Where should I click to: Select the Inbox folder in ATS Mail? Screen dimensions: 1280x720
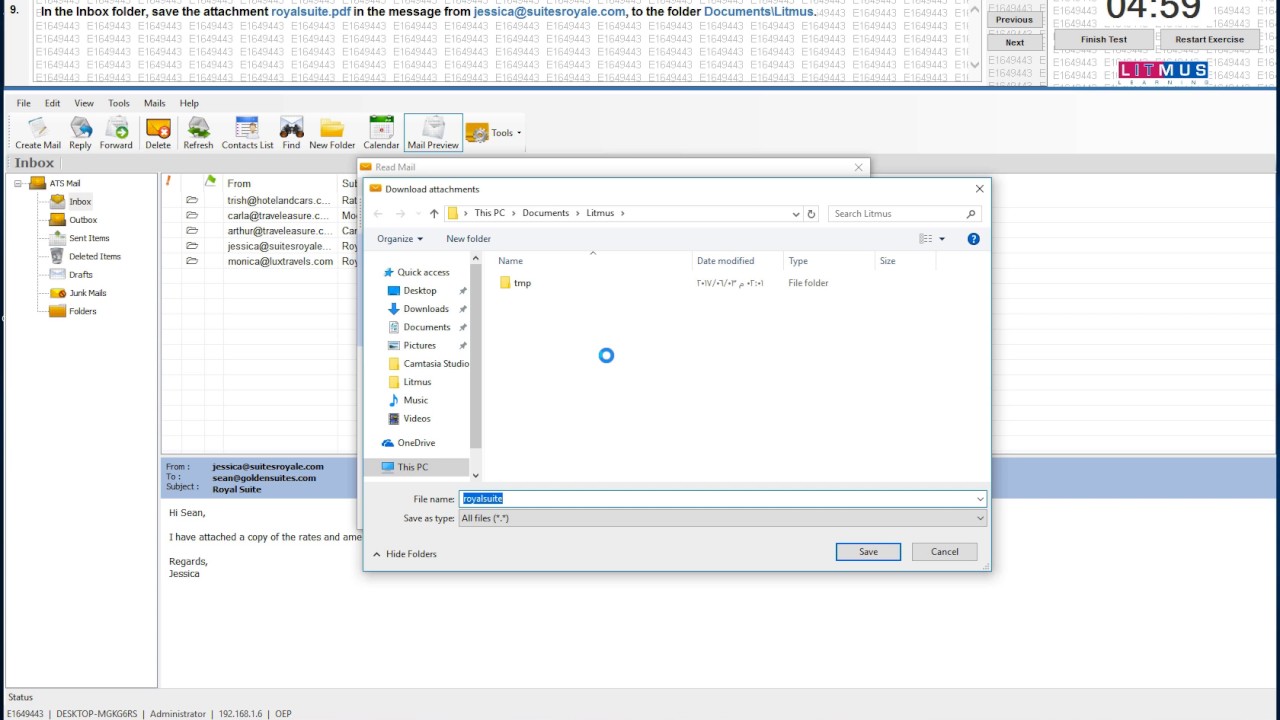pos(80,201)
